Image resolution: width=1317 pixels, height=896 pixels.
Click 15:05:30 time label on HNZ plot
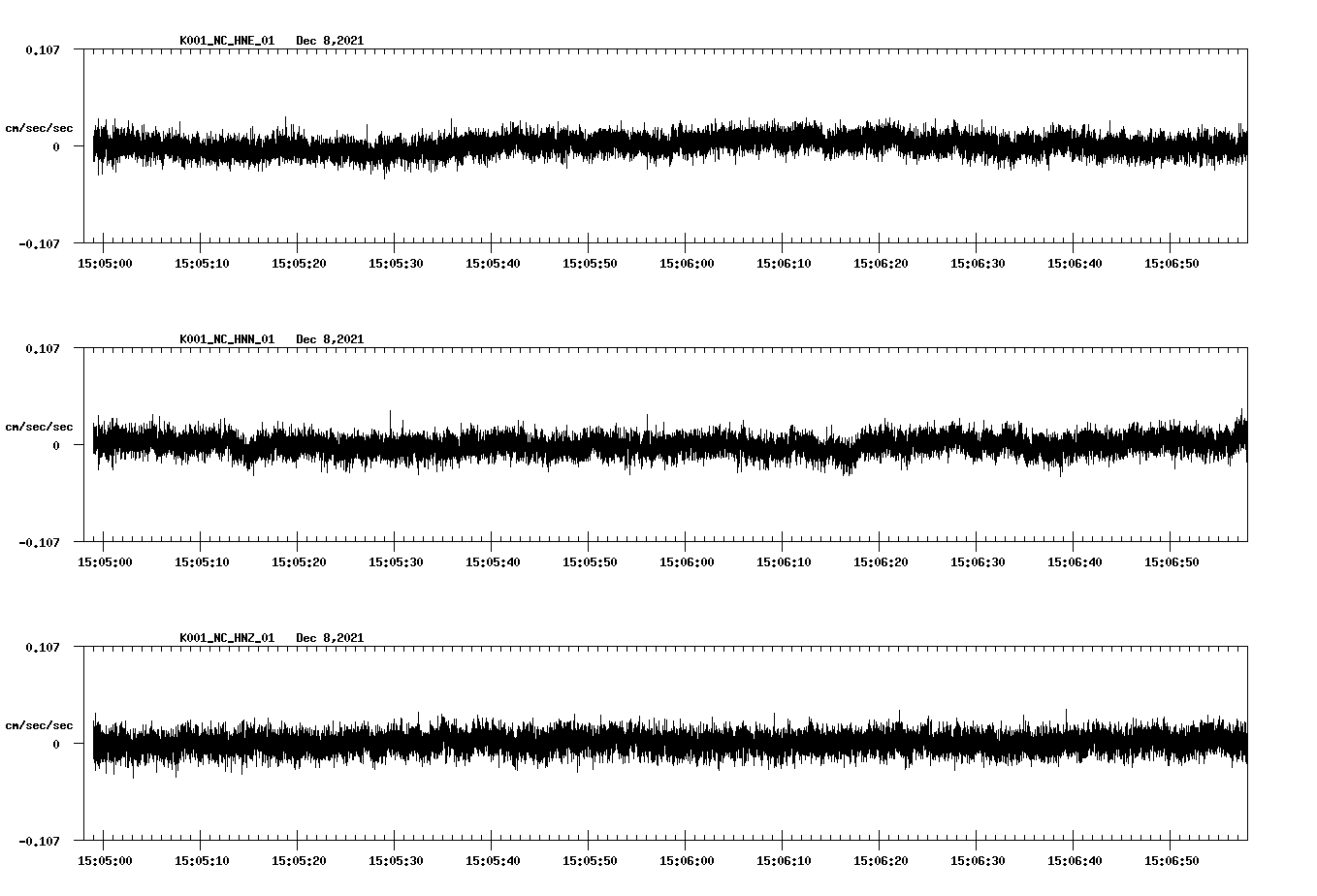coord(396,861)
